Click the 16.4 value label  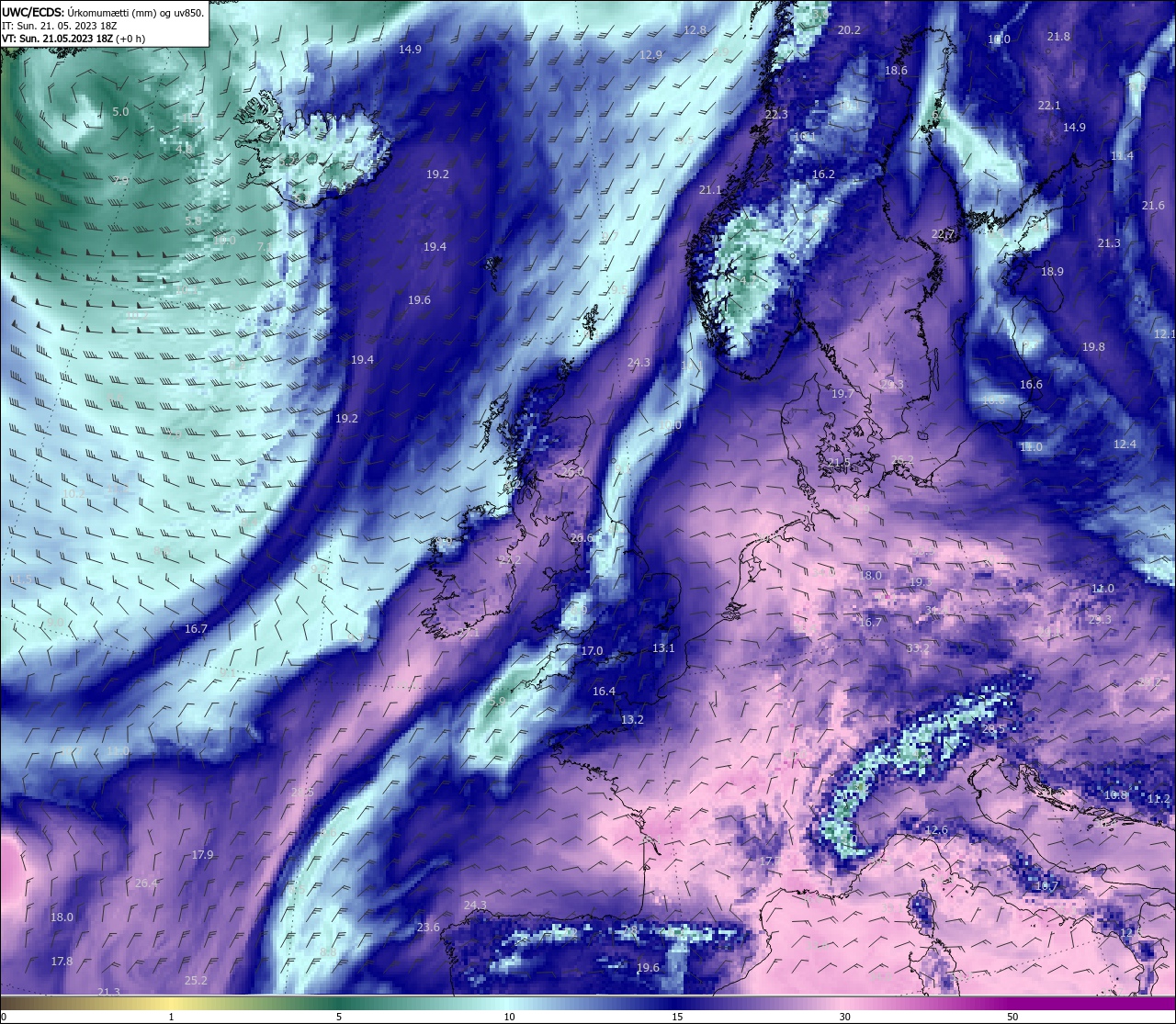(x=604, y=692)
